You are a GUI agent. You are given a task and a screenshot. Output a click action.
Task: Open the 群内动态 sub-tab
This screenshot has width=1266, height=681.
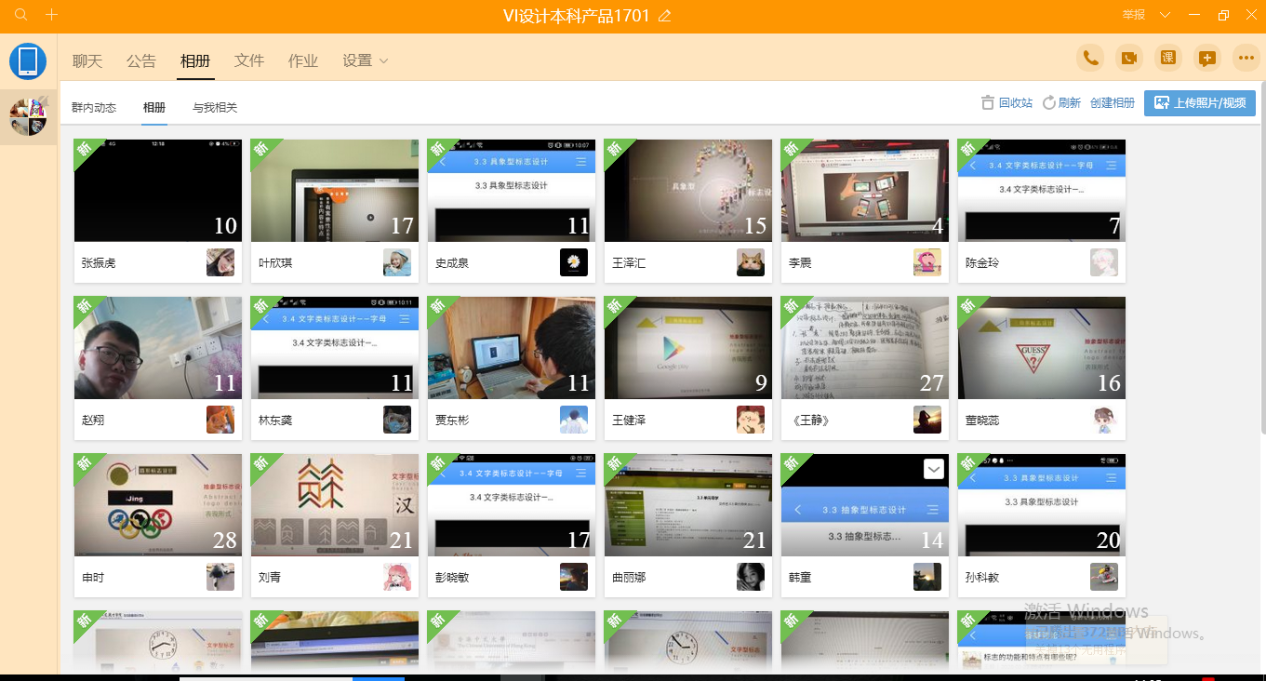[x=94, y=108]
